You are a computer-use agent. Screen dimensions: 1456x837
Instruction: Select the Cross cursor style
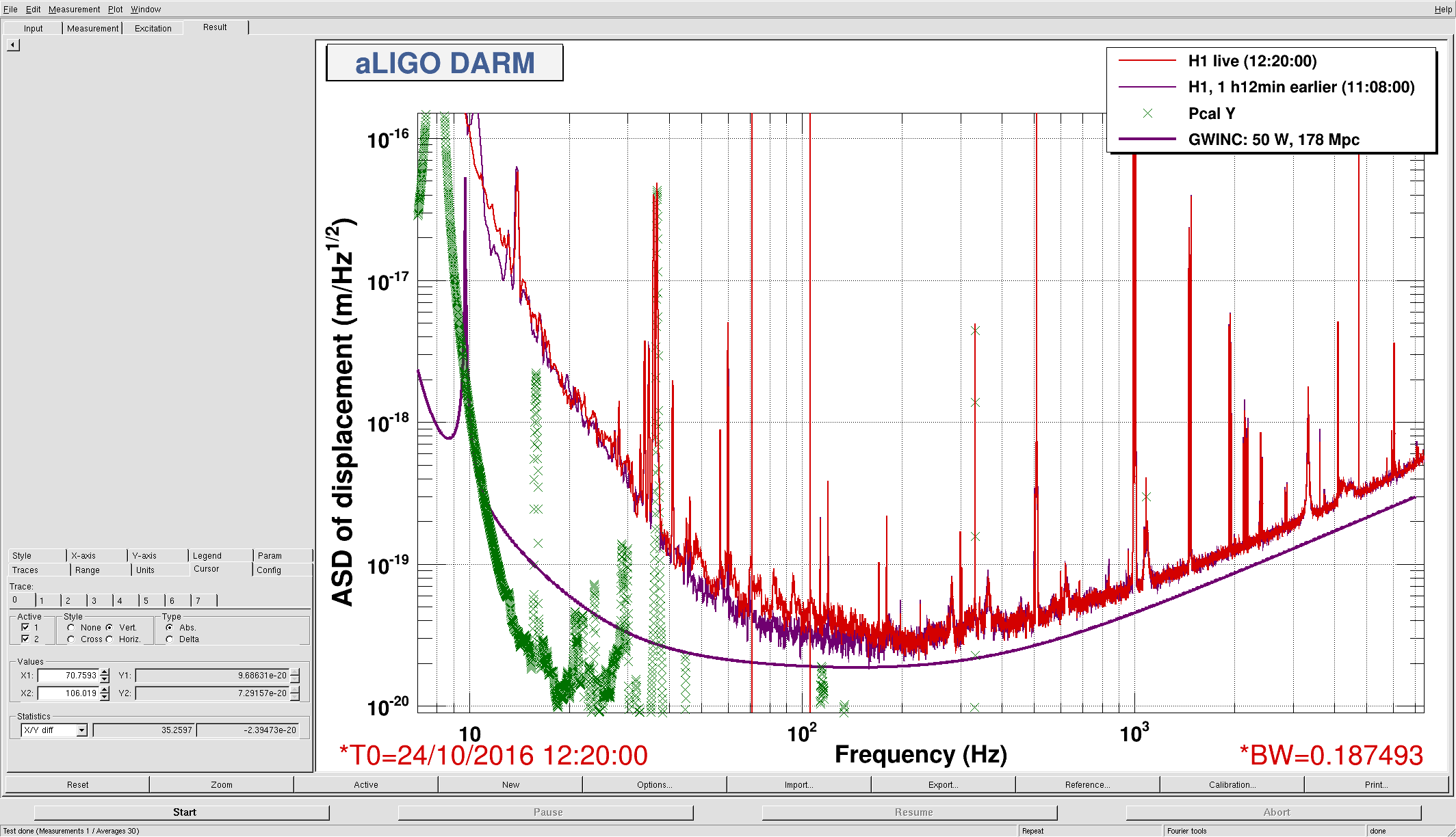tap(71, 639)
